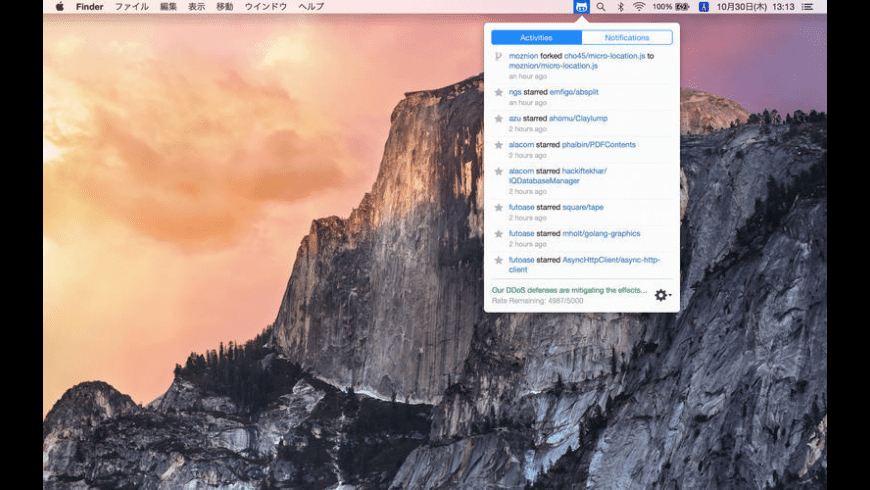The height and width of the screenshot is (490, 870).
Task: Open hackiftekhar/IQDatabaseManager repository link
Action: tap(558, 176)
